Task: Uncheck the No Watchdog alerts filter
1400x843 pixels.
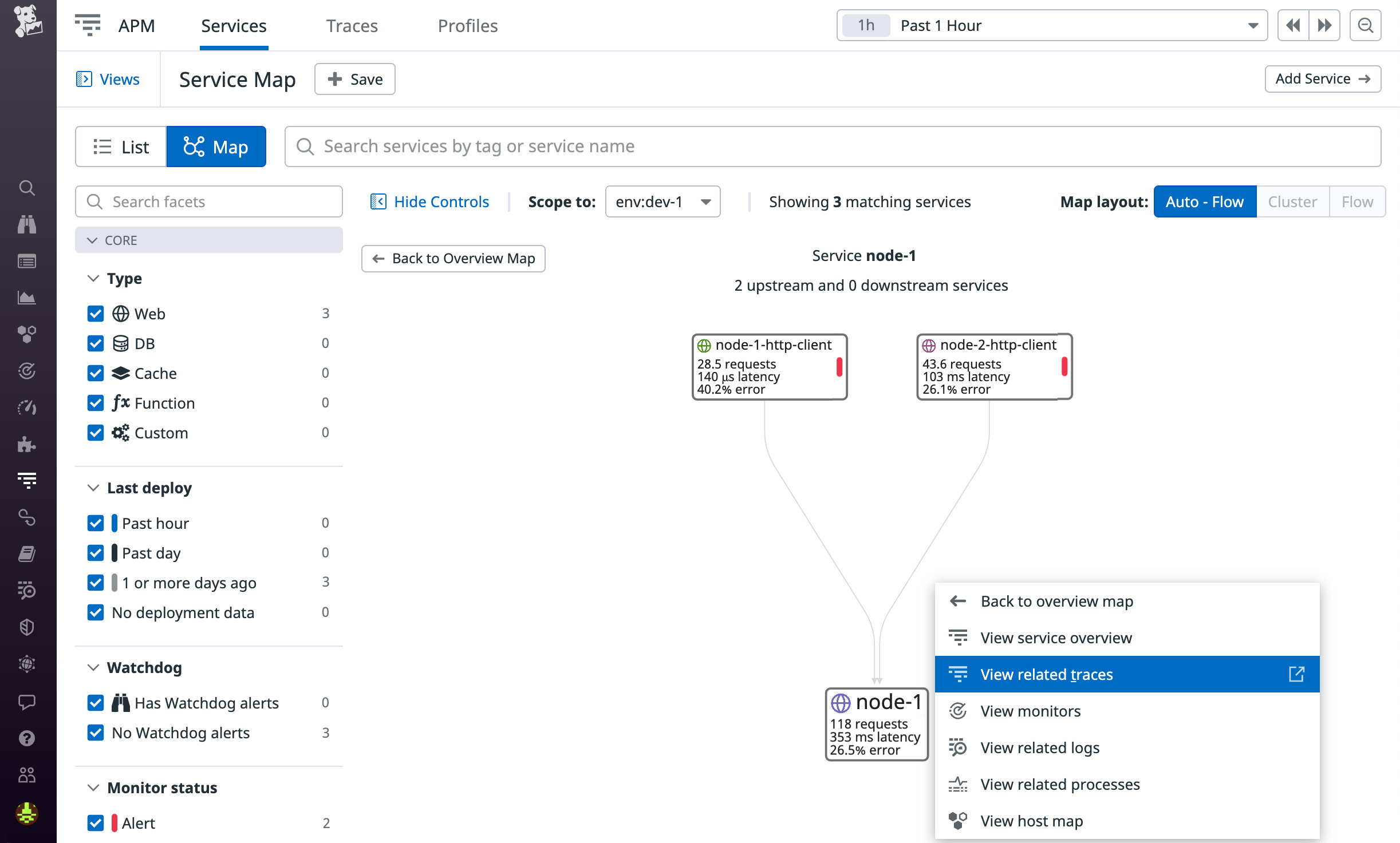Action: click(x=95, y=733)
